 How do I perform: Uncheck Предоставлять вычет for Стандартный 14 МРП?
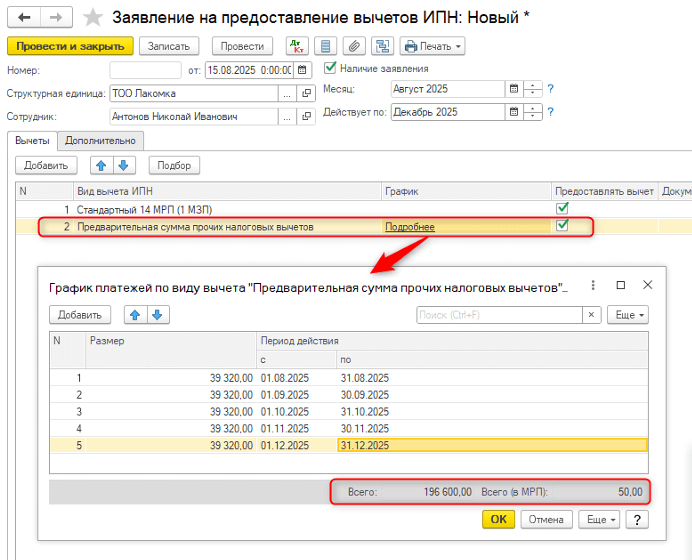point(562,209)
